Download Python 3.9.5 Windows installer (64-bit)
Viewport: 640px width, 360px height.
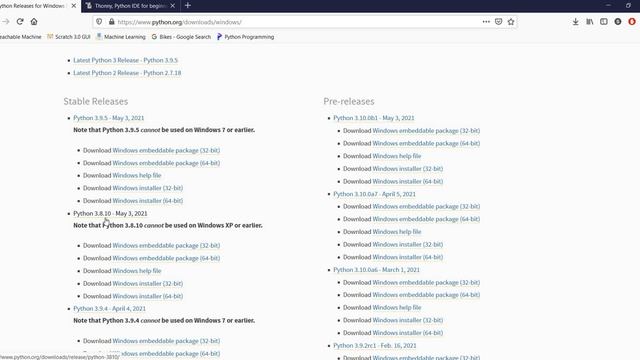click(148, 201)
